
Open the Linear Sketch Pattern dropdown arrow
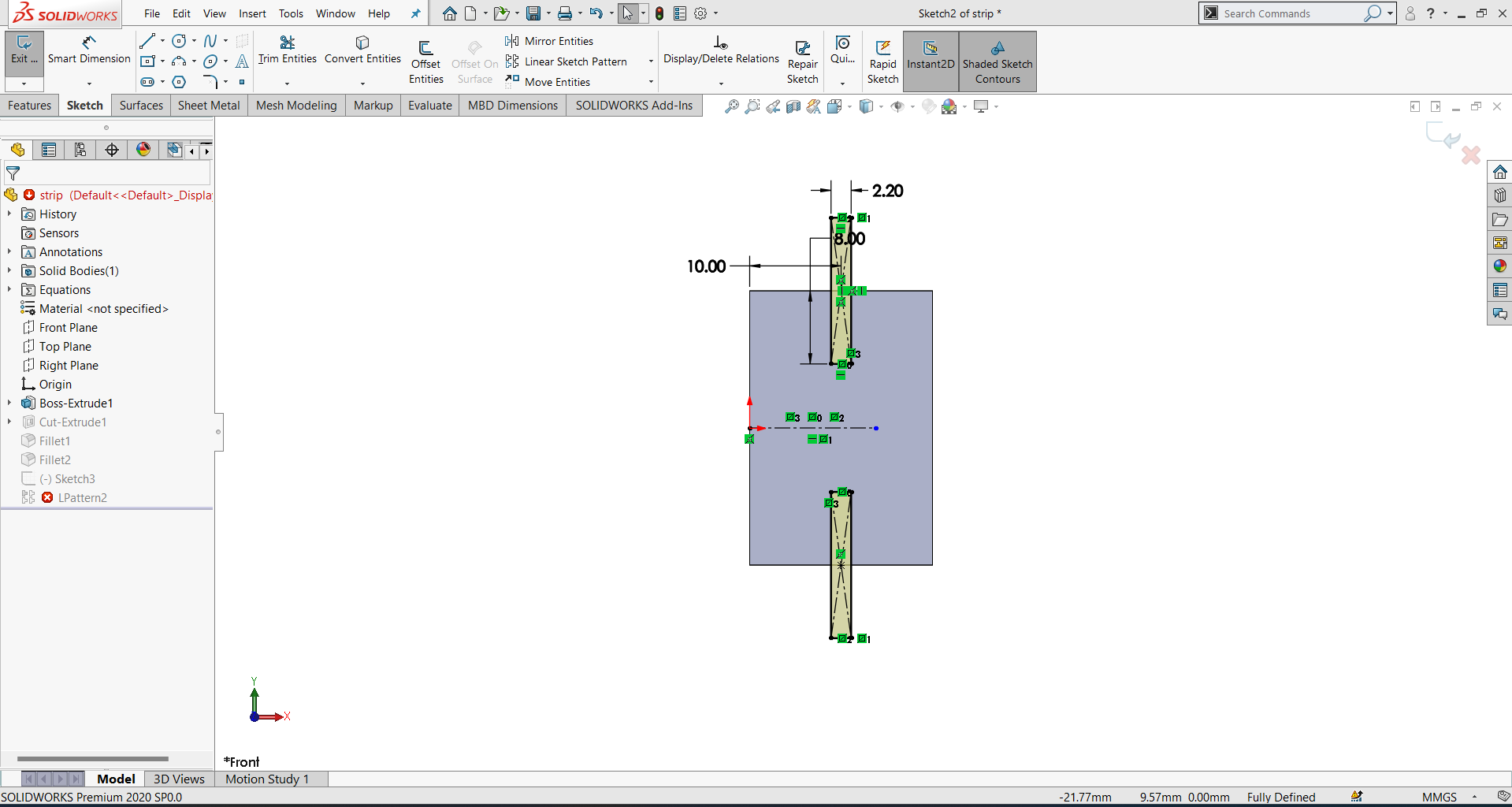click(651, 61)
